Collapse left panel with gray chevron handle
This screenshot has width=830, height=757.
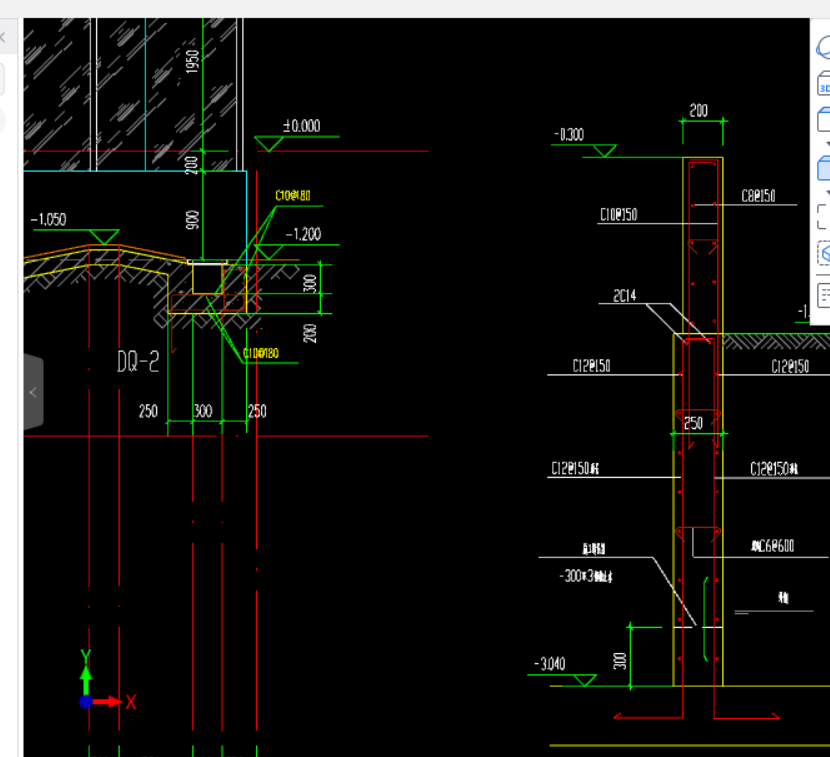(x=33, y=392)
